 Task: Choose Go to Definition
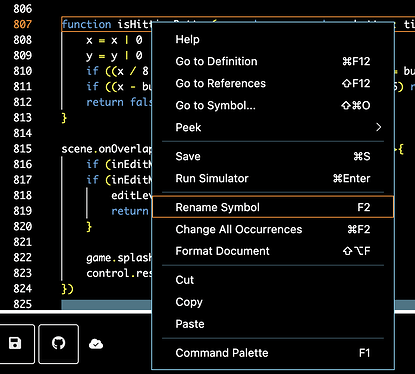[x=273, y=61]
